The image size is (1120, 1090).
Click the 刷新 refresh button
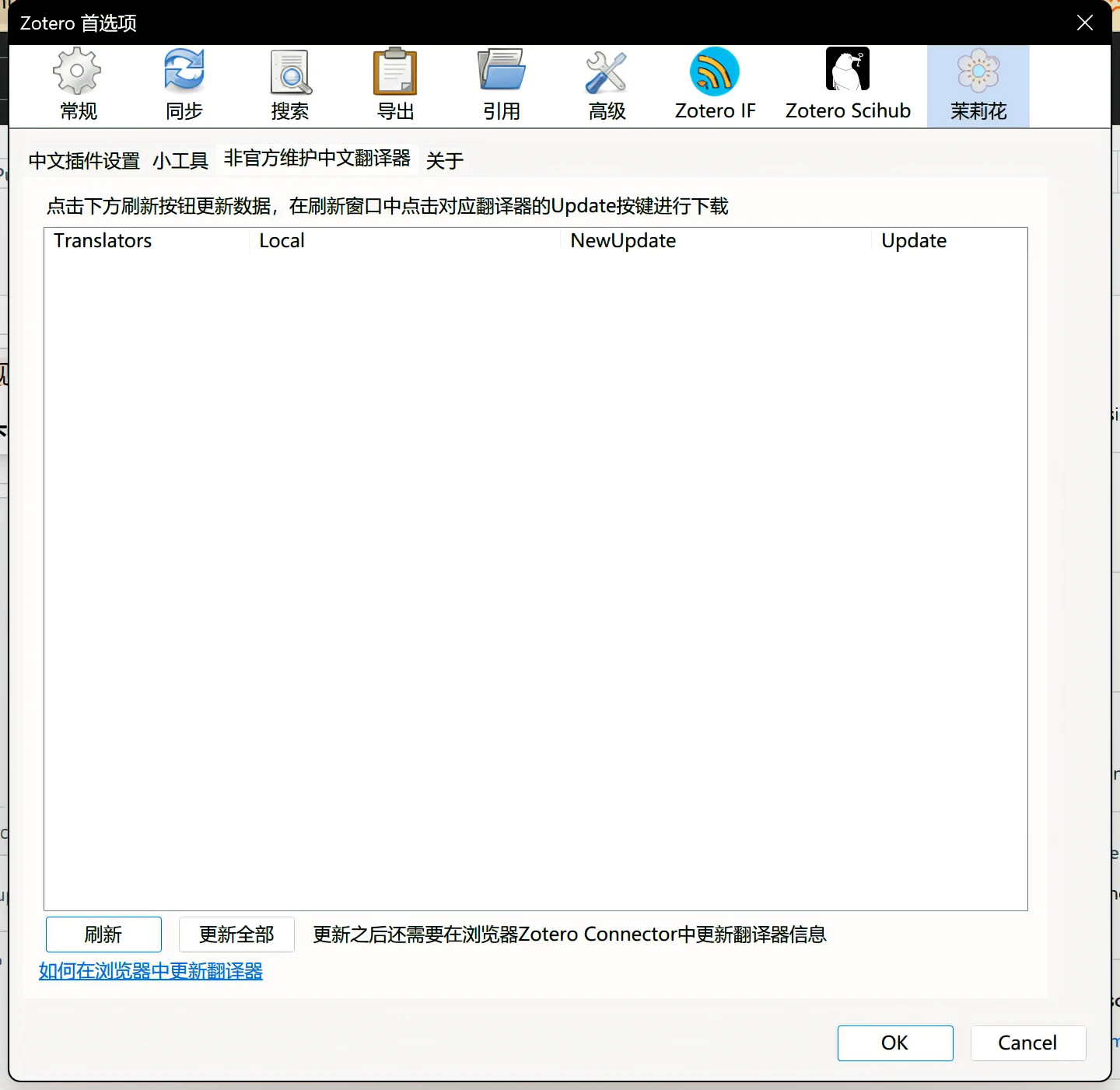(103, 935)
